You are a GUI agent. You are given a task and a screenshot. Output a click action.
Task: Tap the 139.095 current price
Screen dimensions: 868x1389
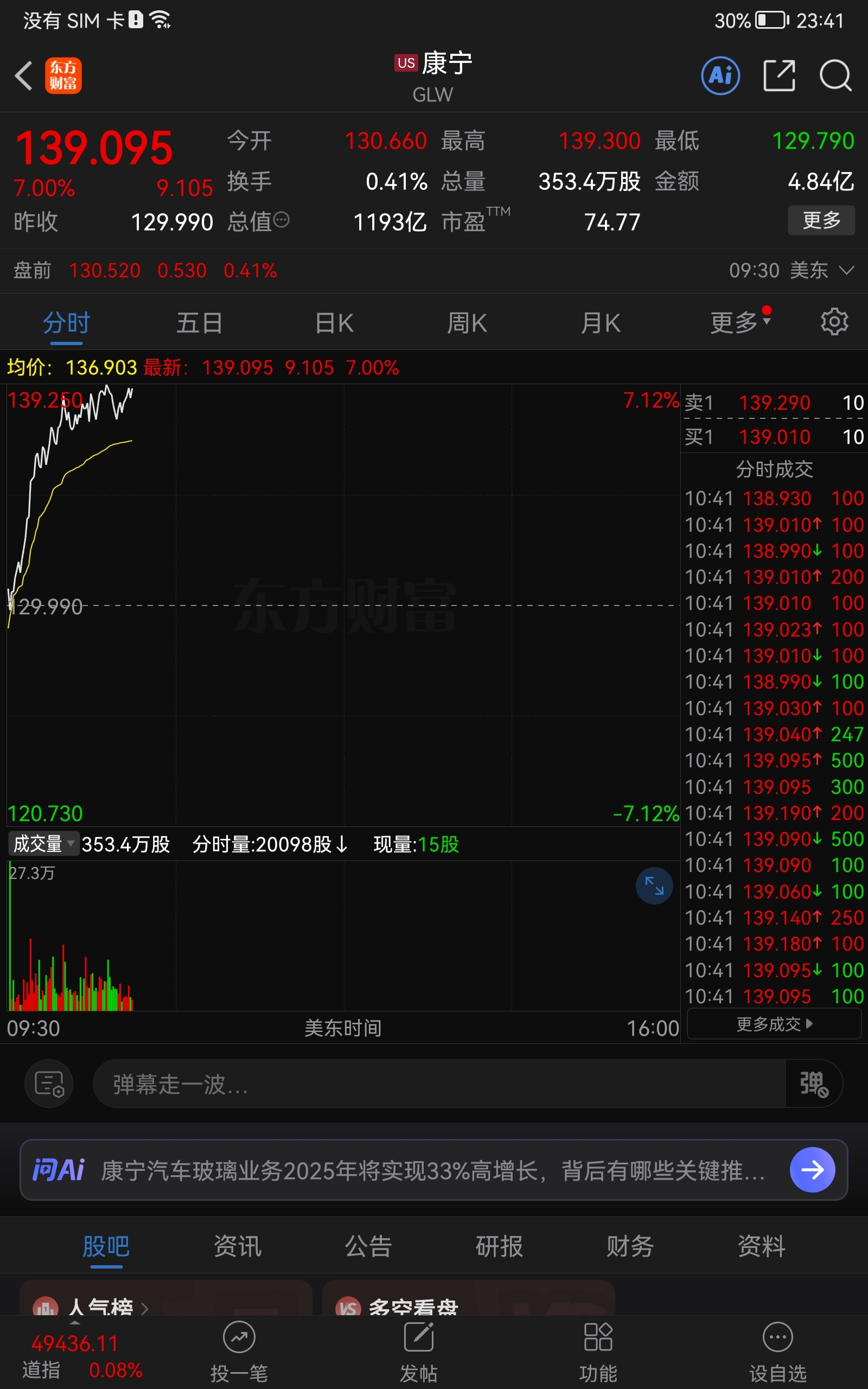[x=94, y=148]
